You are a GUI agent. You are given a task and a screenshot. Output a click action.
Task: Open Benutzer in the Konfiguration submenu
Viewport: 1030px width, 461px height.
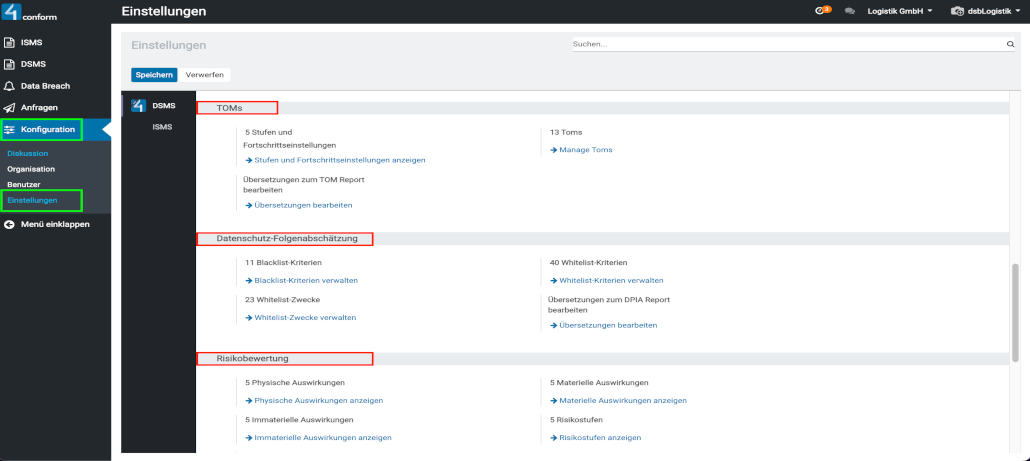(x=24, y=185)
